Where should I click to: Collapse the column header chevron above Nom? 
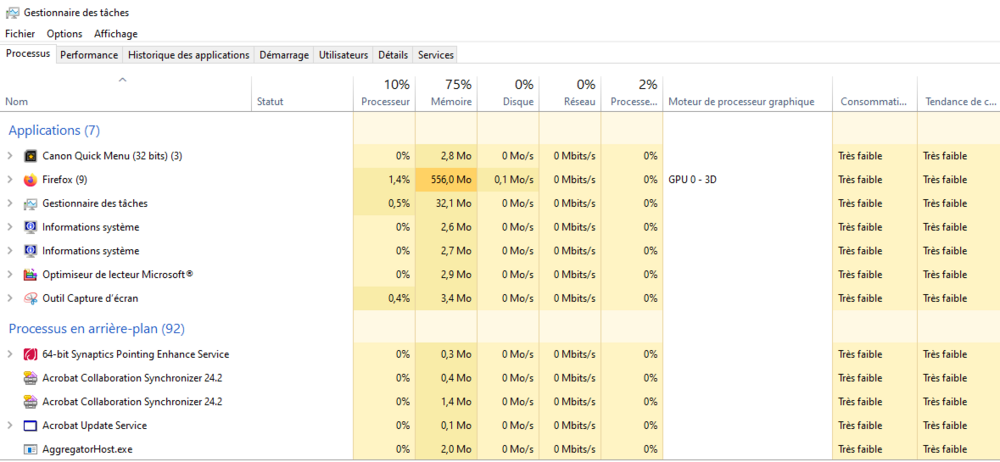click(x=122, y=79)
